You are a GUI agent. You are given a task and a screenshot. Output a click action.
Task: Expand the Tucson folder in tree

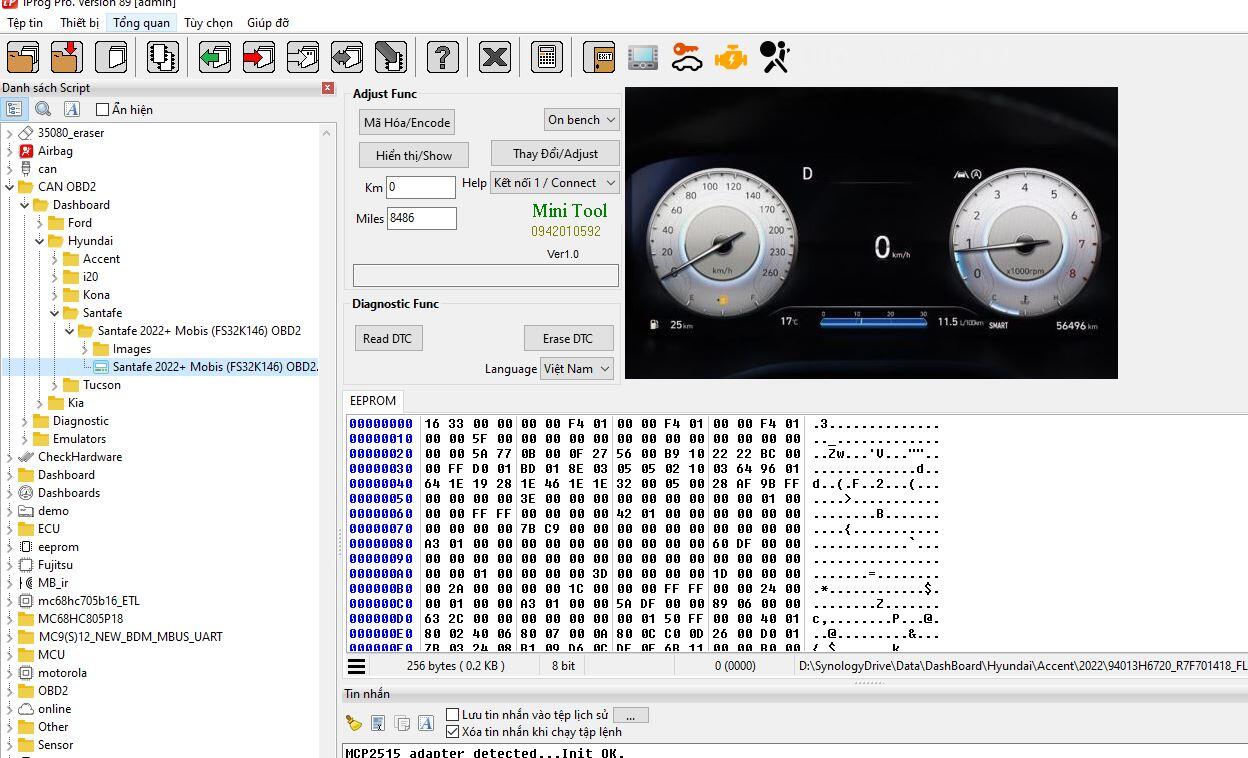55,385
